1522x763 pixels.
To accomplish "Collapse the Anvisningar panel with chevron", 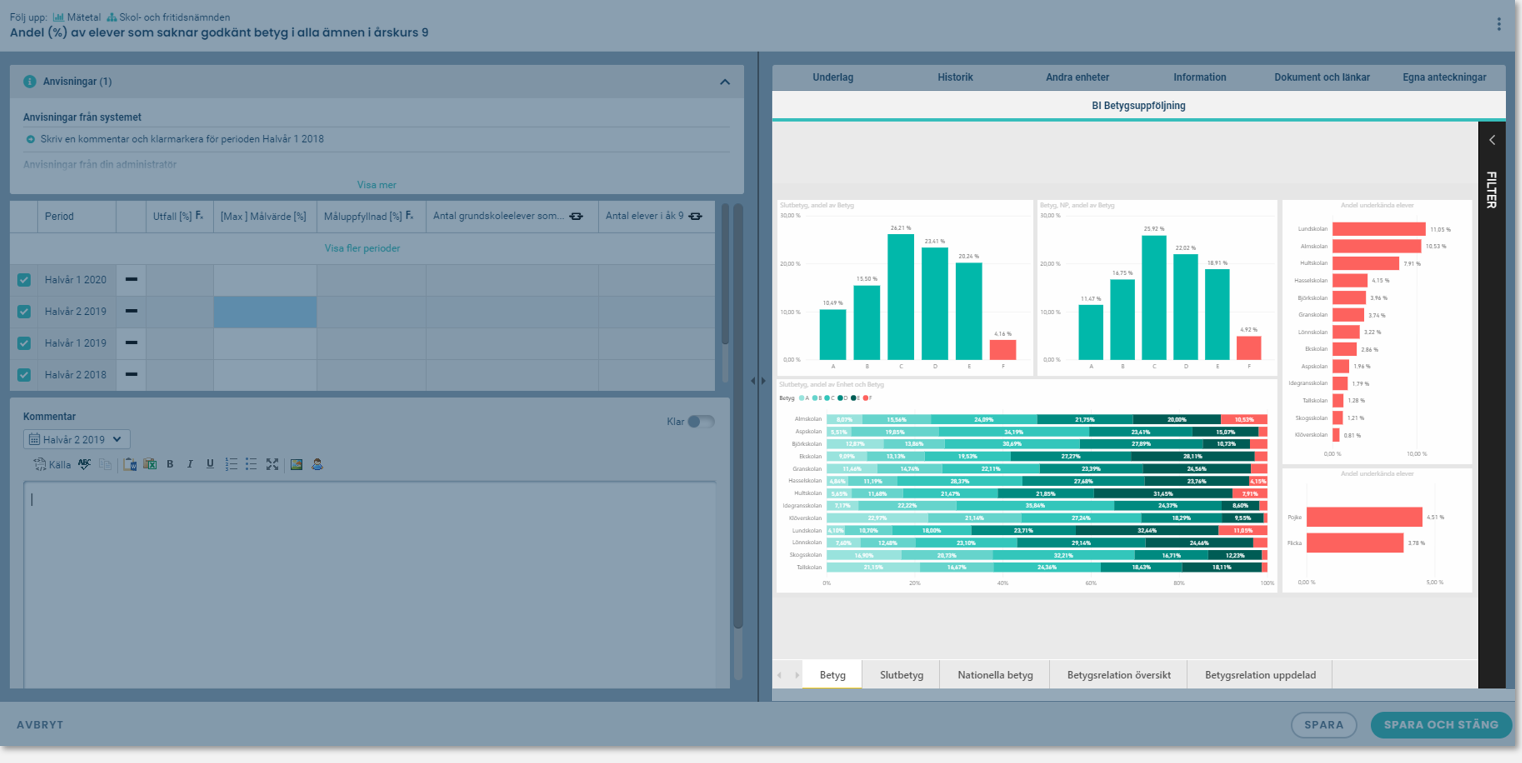I will click(724, 81).
